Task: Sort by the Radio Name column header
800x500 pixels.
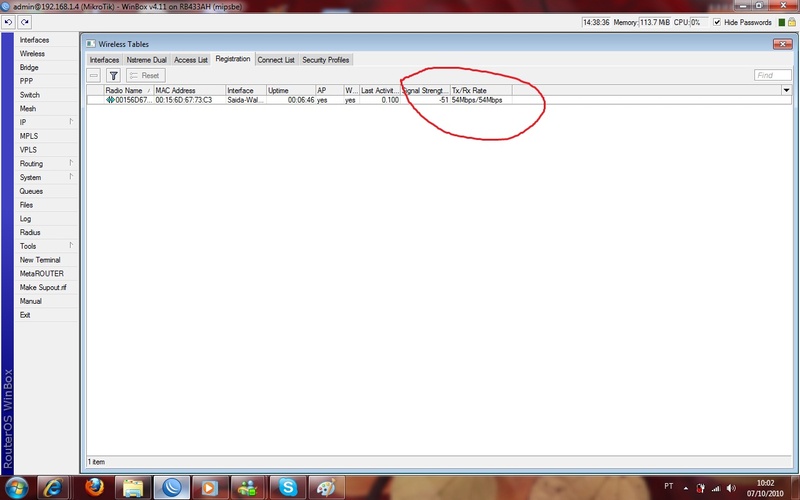Action: (129, 90)
